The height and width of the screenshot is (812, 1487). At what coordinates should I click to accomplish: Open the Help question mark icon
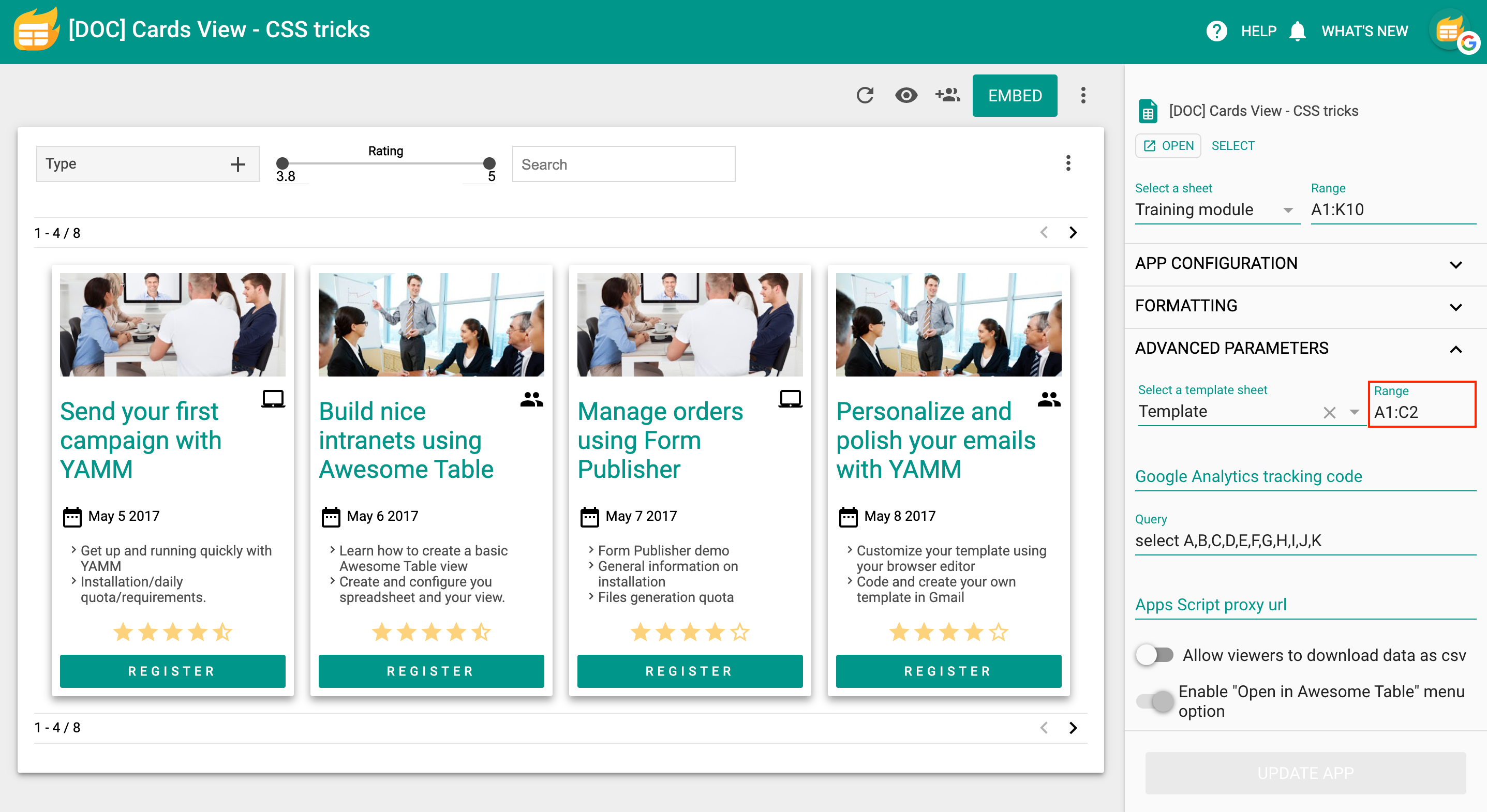coord(1216,31)
